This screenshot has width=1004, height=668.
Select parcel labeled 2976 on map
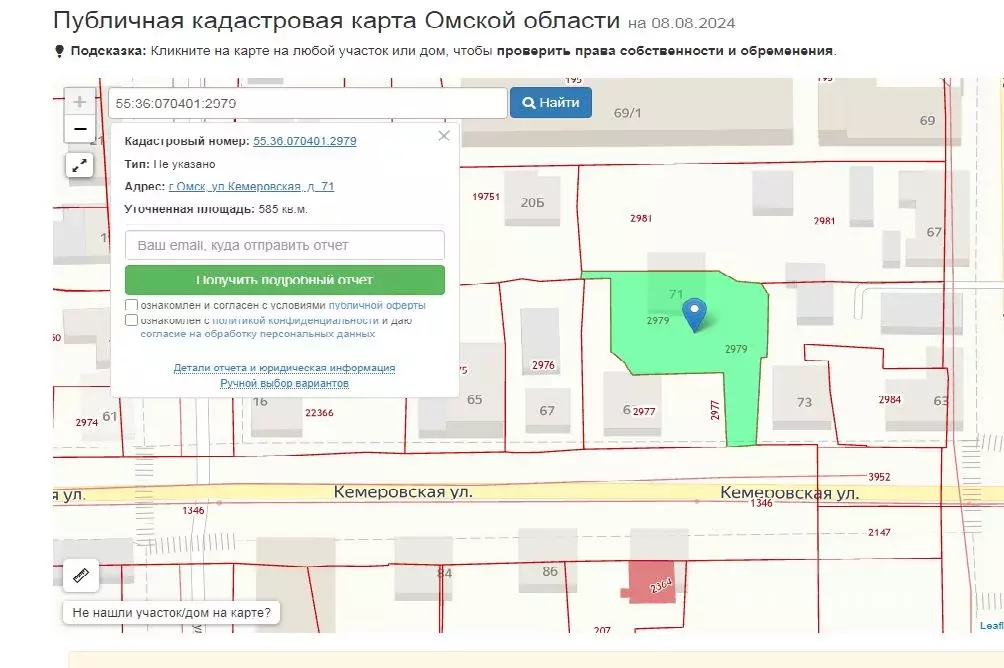[x=543, y=365]
